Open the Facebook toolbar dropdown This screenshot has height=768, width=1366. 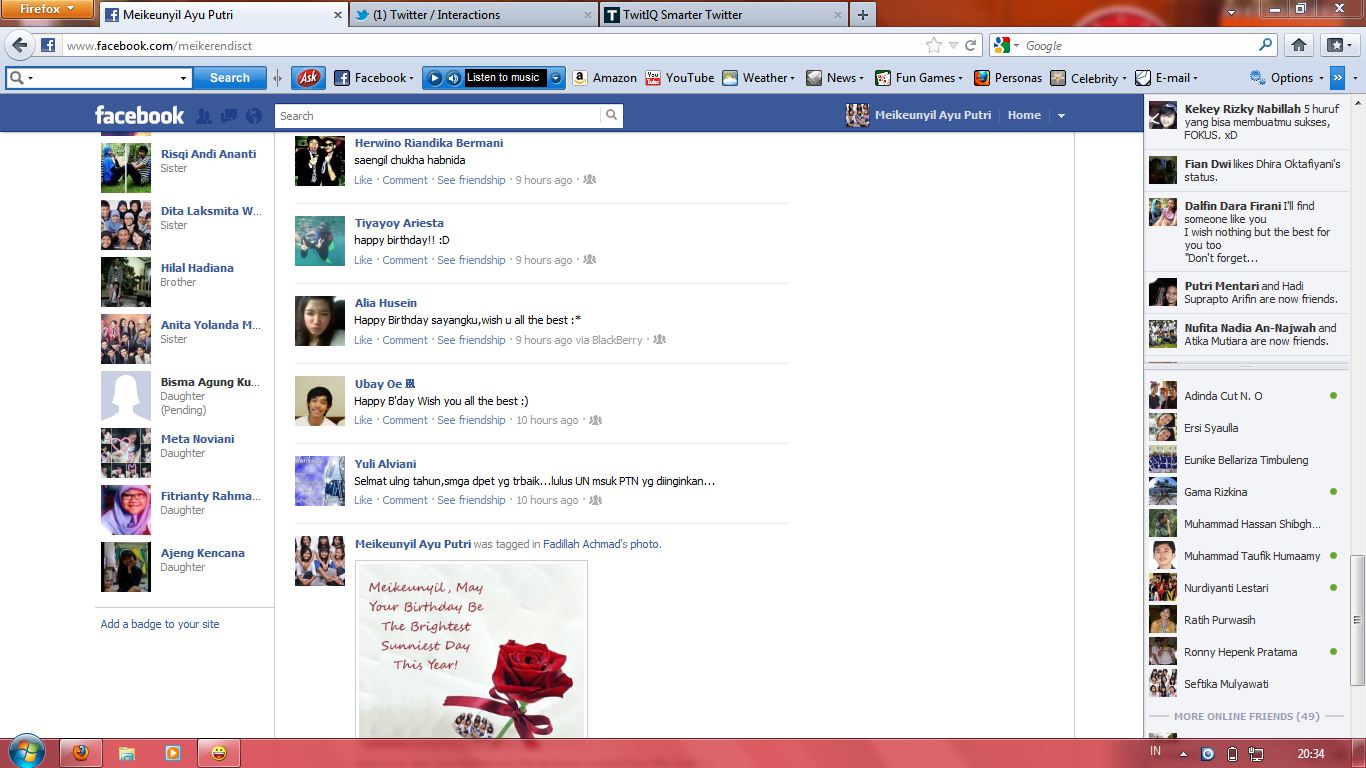coord(374,78)
